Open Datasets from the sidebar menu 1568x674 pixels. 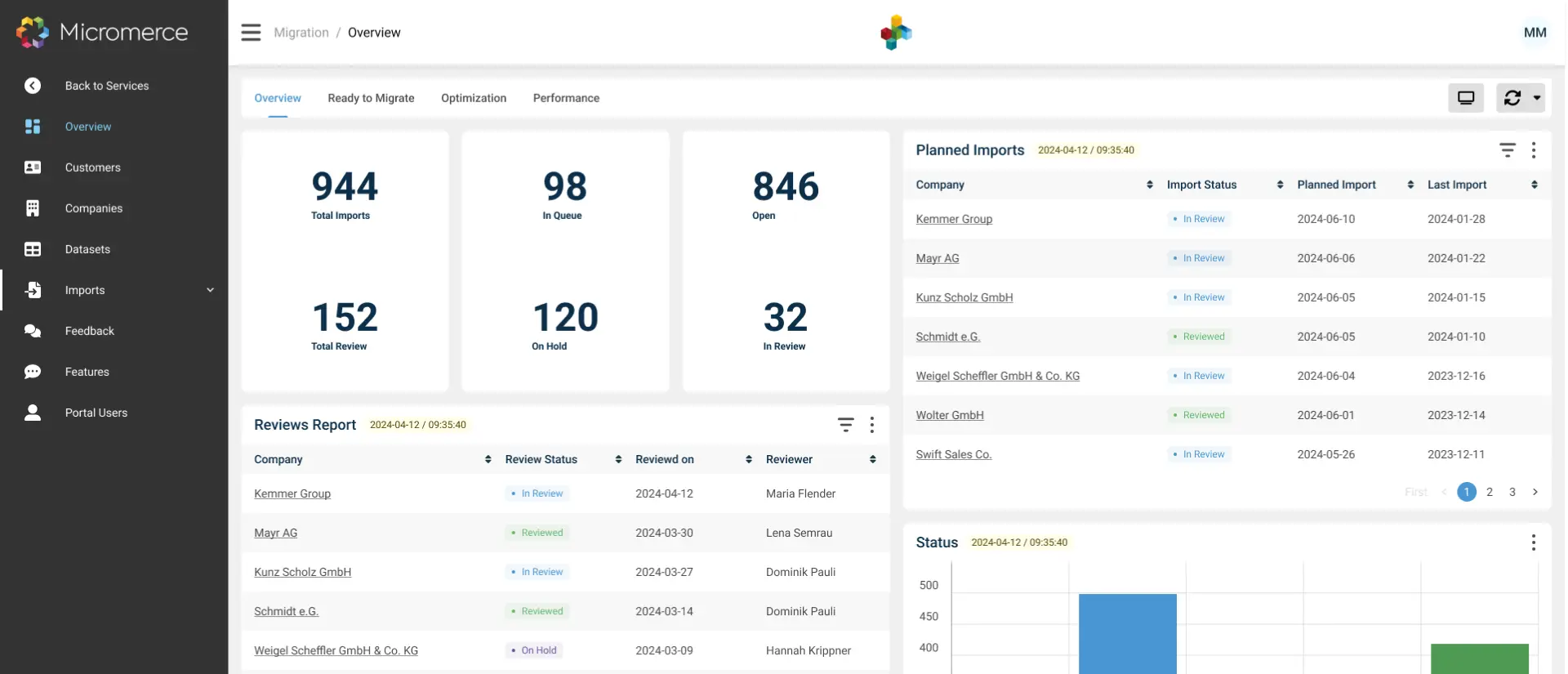[x=87, y=249]
